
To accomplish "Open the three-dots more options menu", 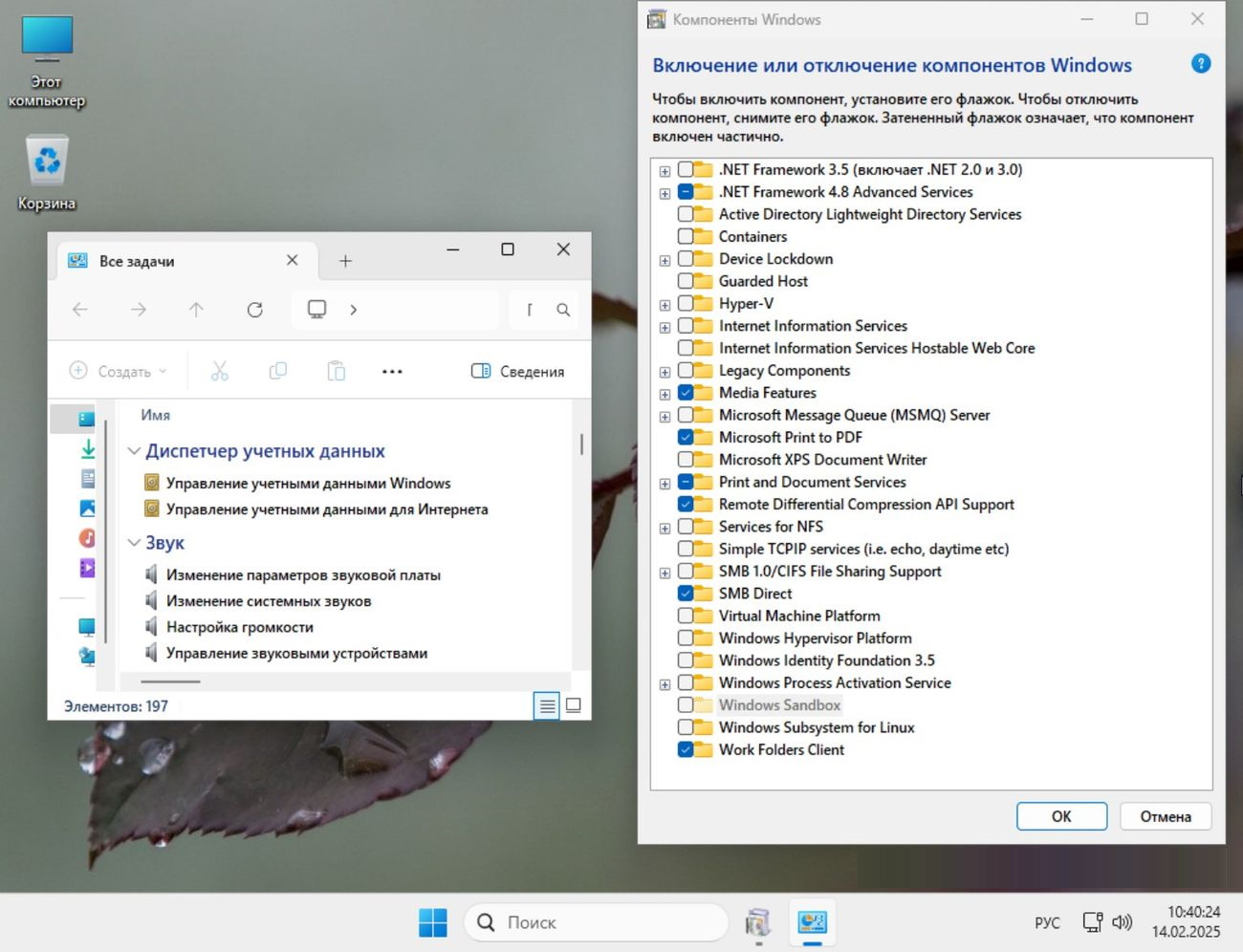I will click(392, 371).
